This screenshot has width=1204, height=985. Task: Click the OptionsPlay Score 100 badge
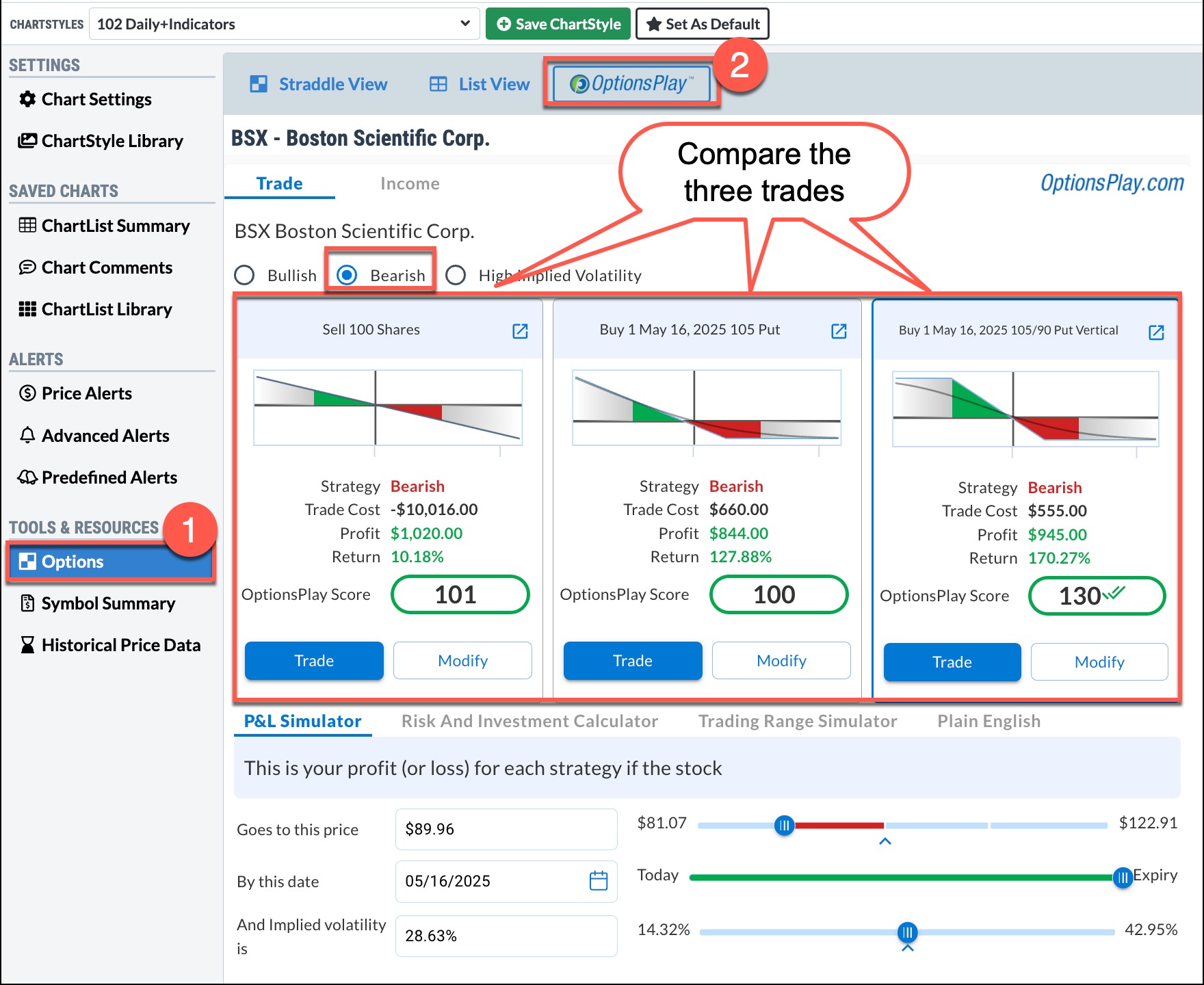coord(778,594)
